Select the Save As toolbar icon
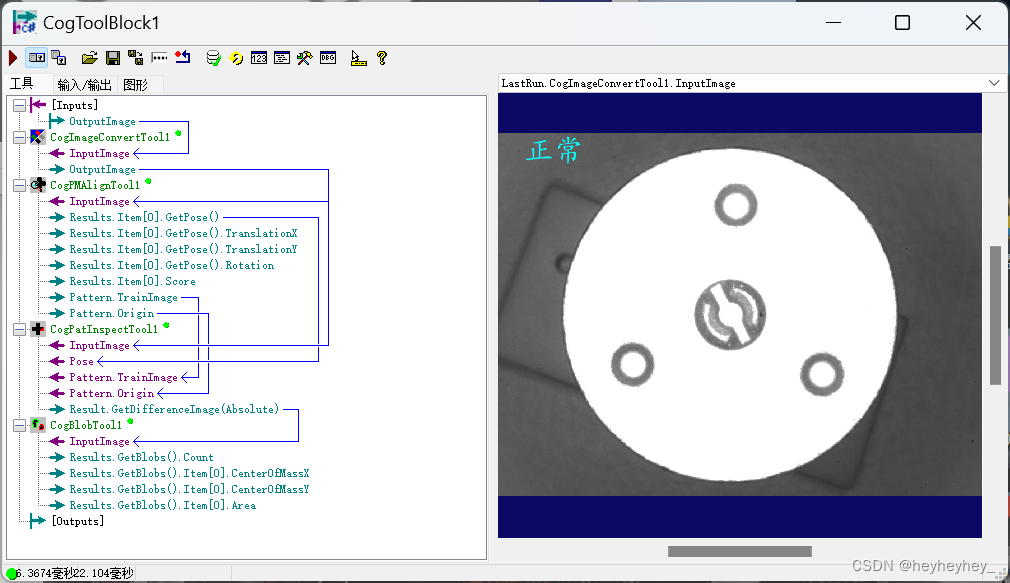The width and height of the screenshot is (1010, 583). click(x=135, y=58)
